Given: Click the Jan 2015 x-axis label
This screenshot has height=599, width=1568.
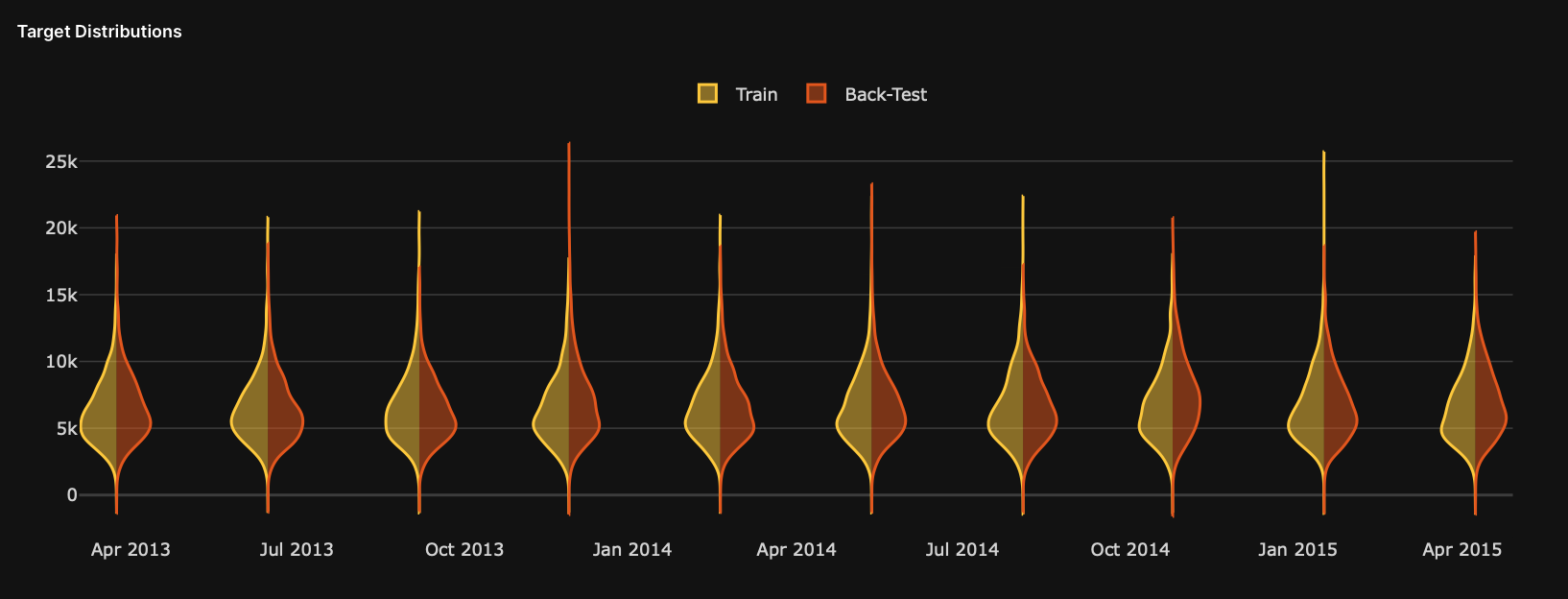Looking at the screenshot, I should pyautogui.click(x=1297, y=549).
